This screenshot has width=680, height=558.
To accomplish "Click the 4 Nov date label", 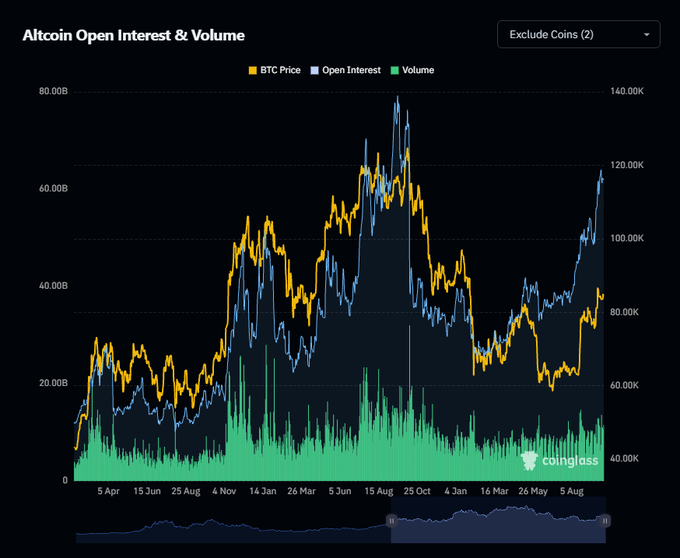I will click(x=224, y=491).
